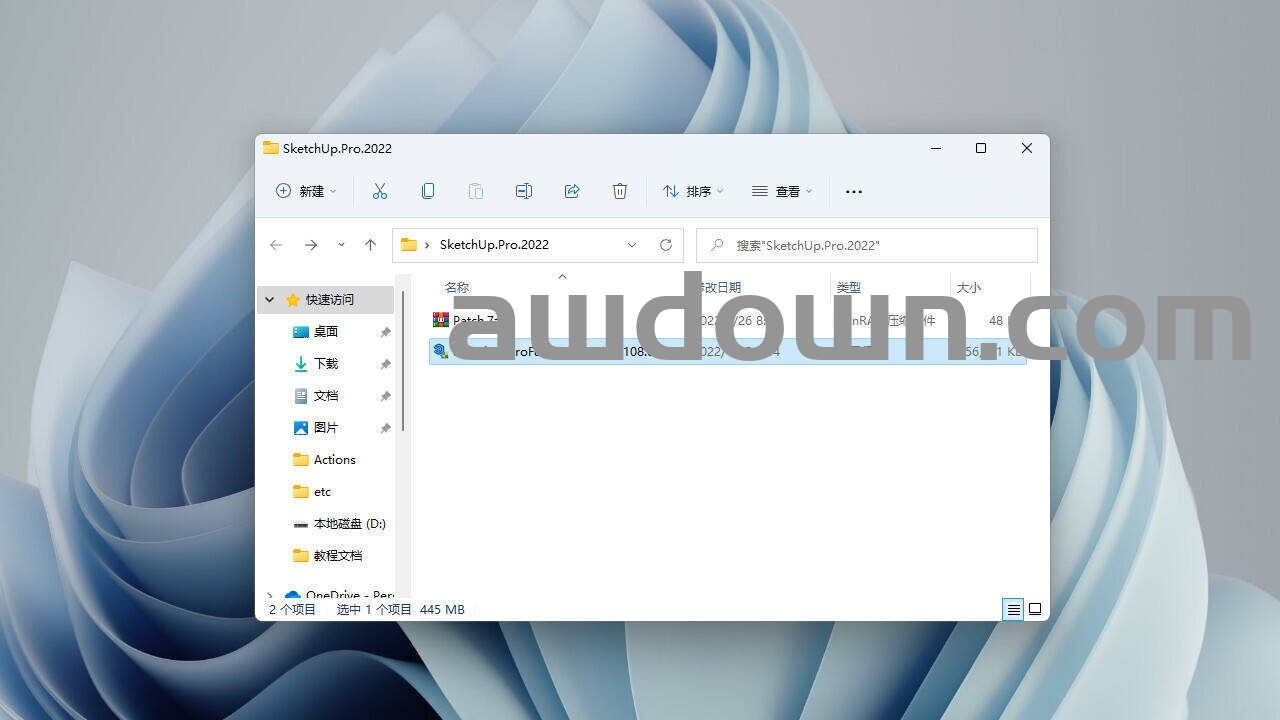Collapse the 快速访问 tree section

point(270,300)
